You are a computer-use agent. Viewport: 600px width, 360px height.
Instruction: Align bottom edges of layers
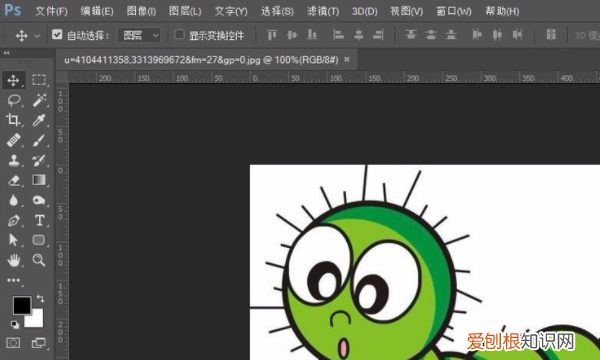312,35
